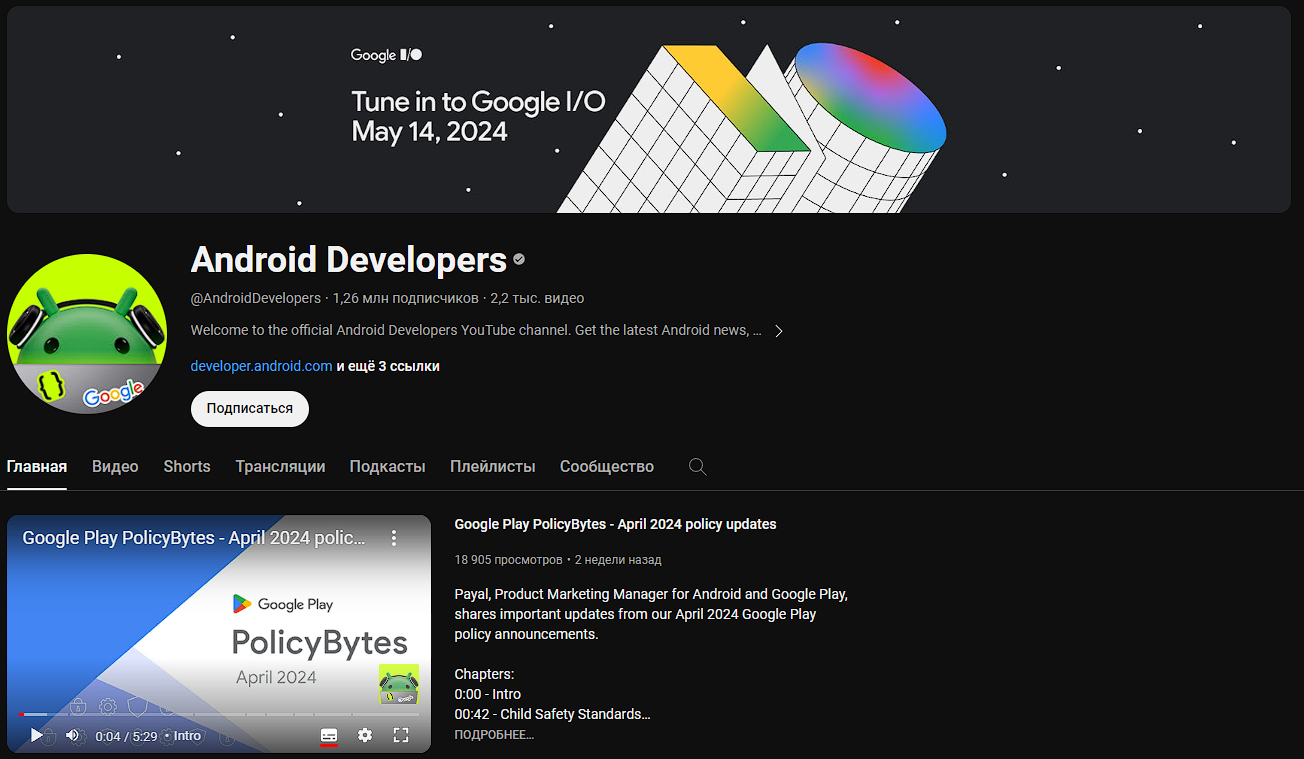Open the video player settings gear
The height and width of the screenshot is (759, 1304).
(x=364, y=735)
